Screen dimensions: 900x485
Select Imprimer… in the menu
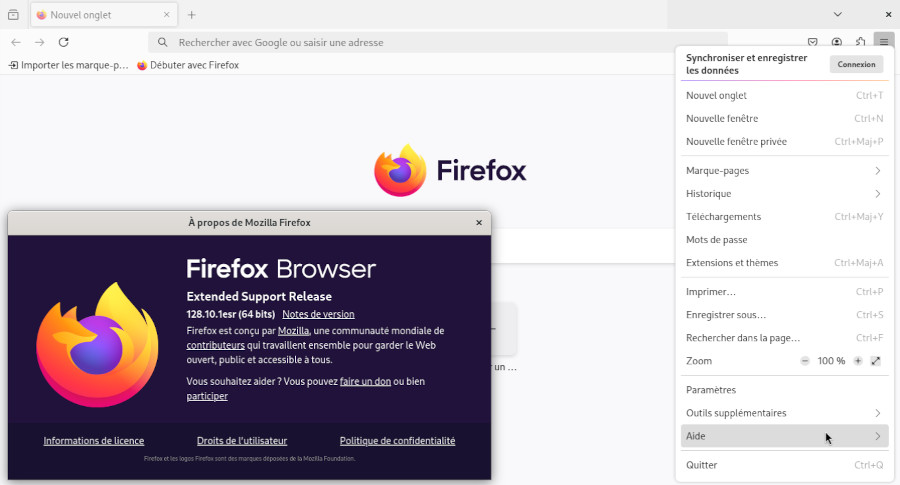pos(785,292)
